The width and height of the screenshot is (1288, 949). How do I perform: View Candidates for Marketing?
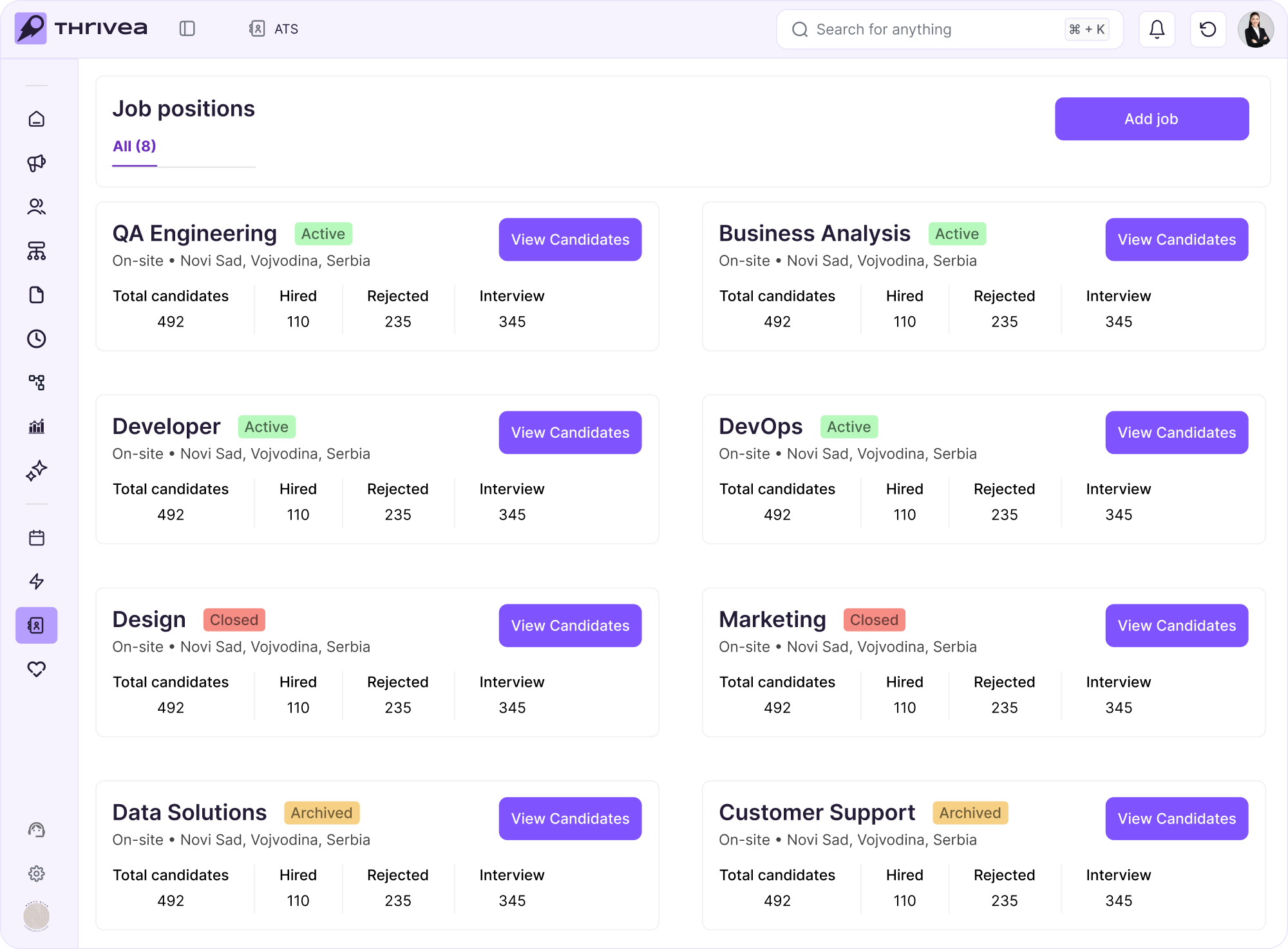pos(1177,626)
